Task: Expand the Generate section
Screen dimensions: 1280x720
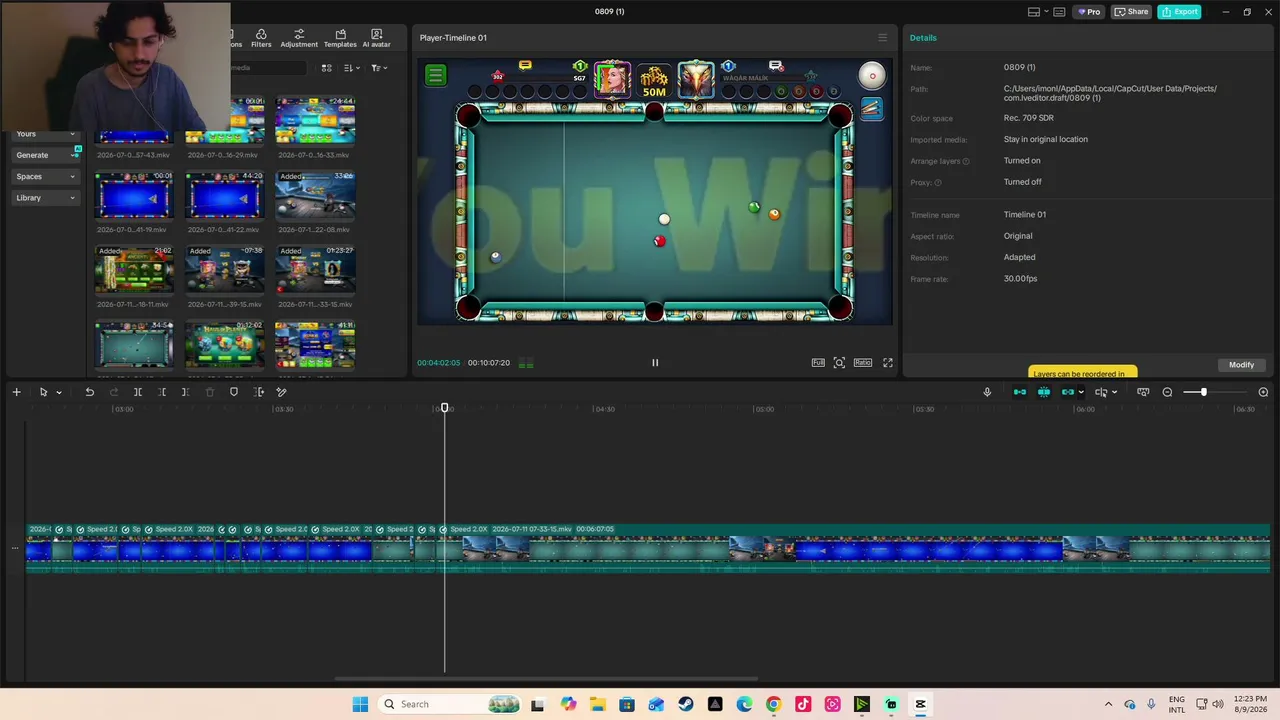Action: 46,155
